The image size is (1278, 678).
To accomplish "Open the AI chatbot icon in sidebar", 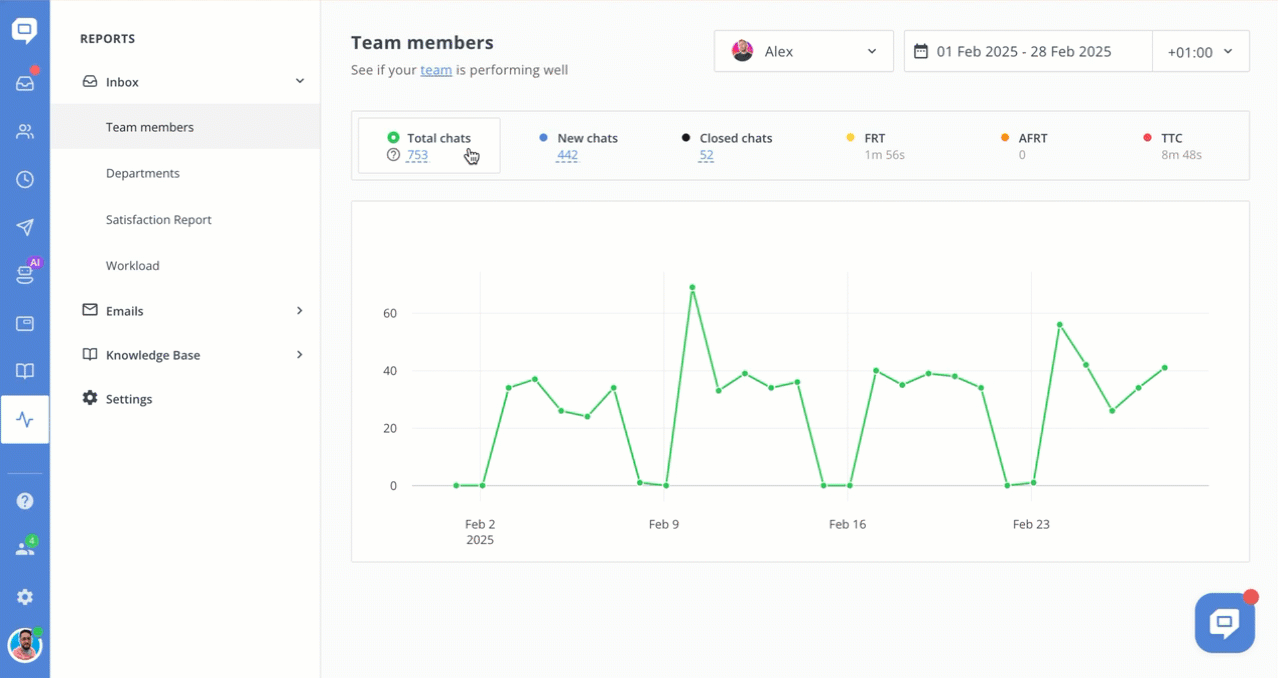I will pos(25,275).
